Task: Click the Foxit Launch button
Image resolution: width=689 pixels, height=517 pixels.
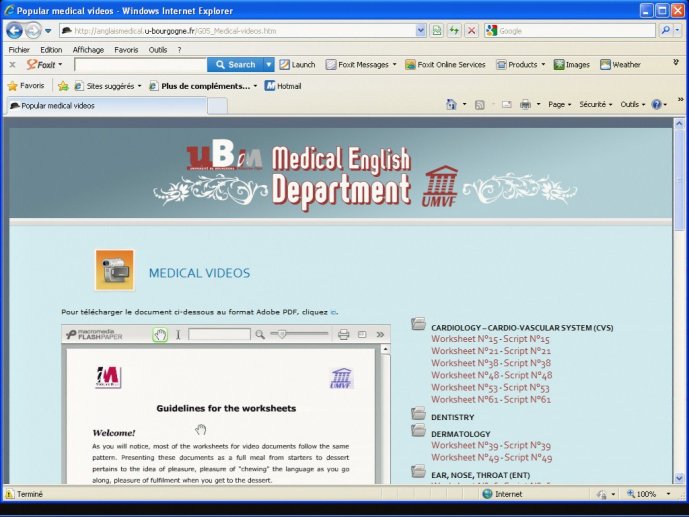Action: (x=297, y=65)
